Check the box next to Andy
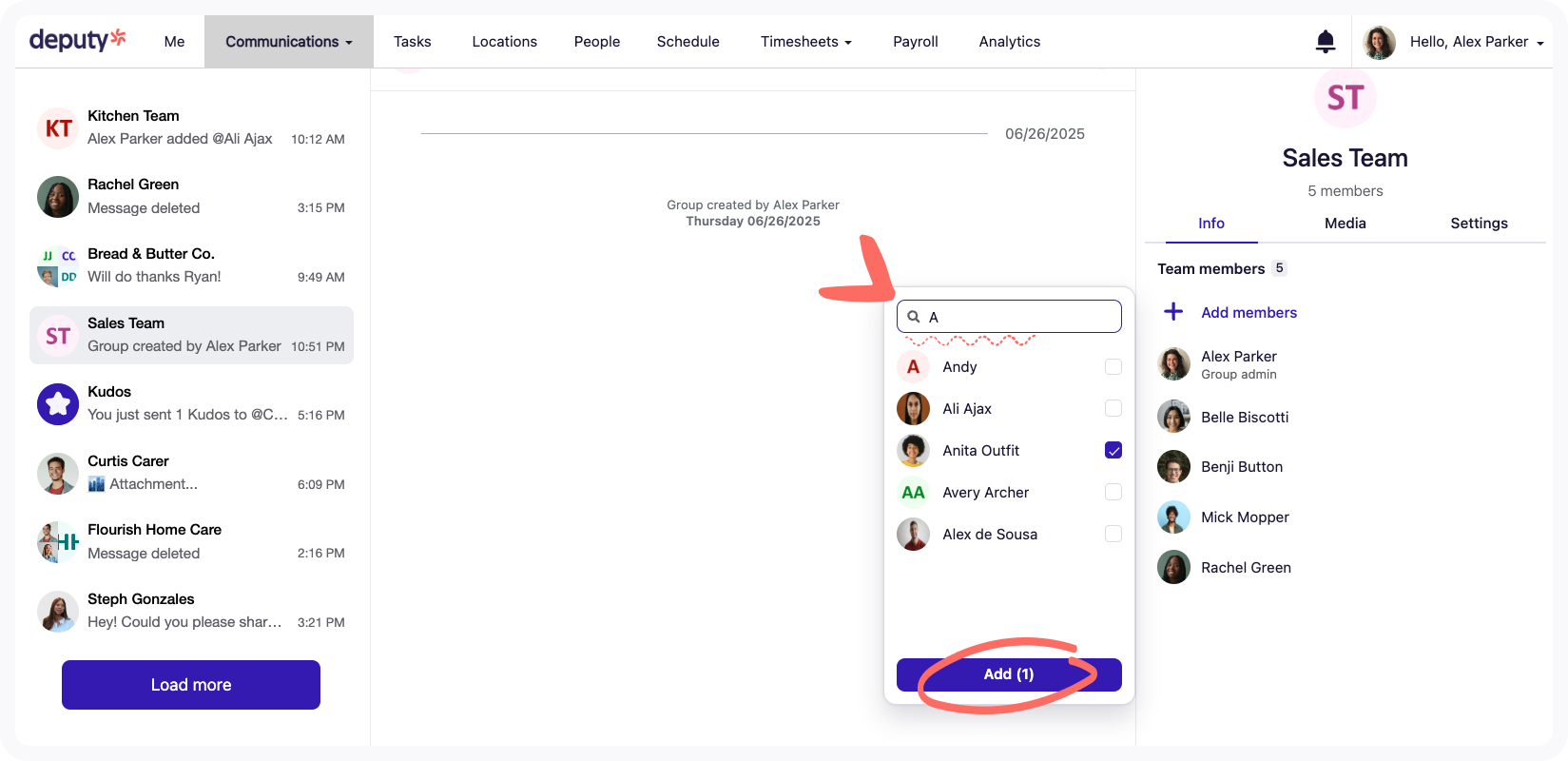Image resolution: width=1568 pixels, height=761 pixels. click(1113, 367)
